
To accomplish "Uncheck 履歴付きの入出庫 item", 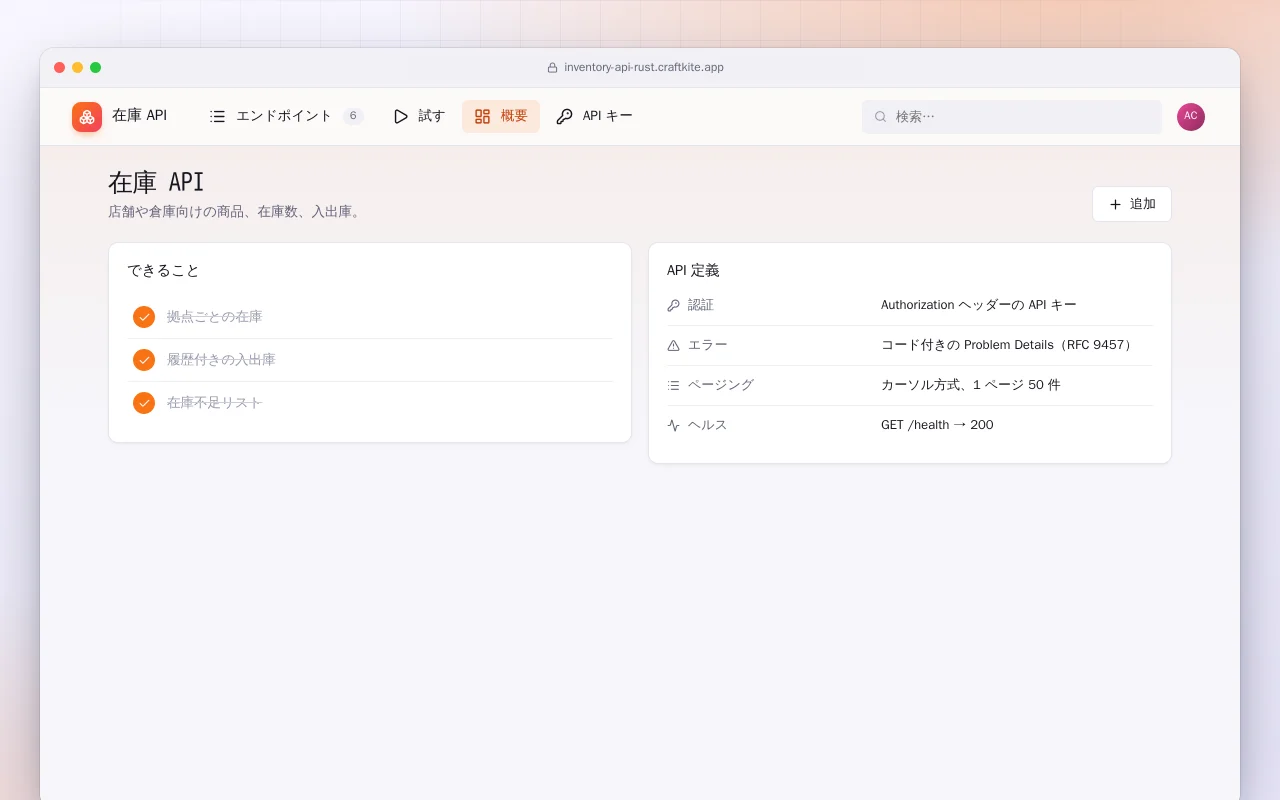I will 144,360.
